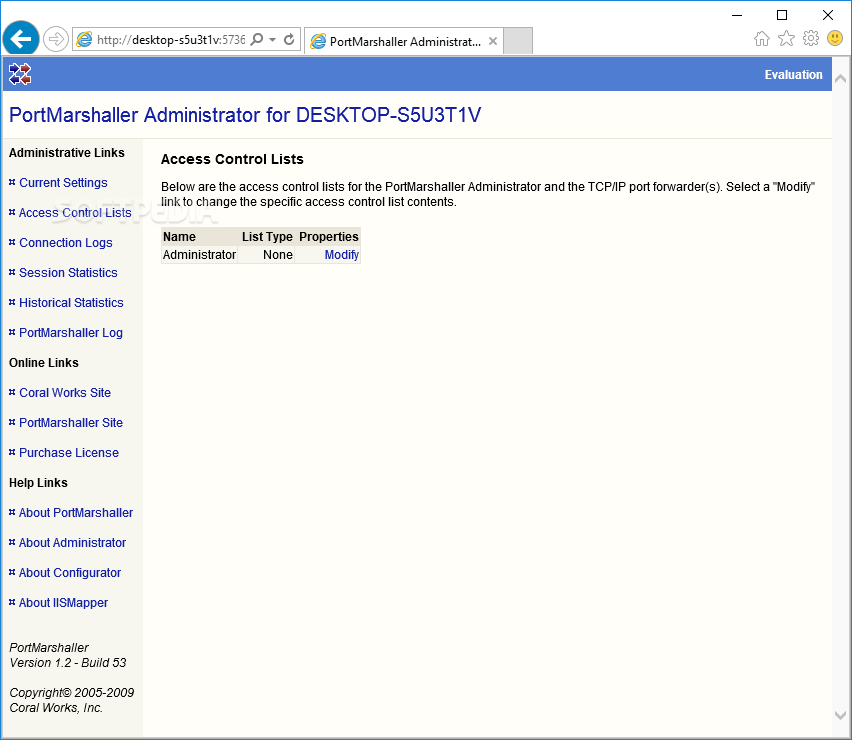The image size is (852, 740).
Task: Click Modify link for Administrator list
Action: point(341,254)
